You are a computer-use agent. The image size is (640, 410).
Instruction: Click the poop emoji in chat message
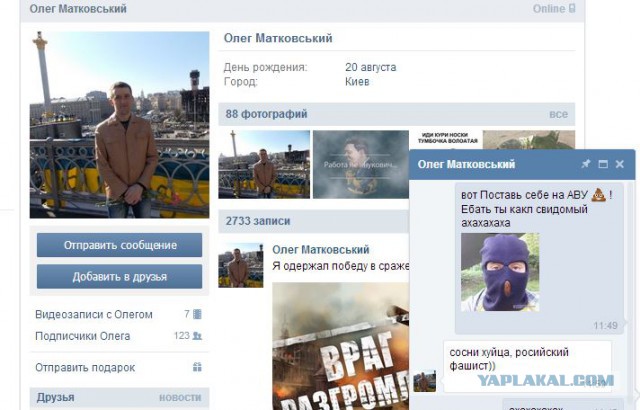click(x=599, y=195)
